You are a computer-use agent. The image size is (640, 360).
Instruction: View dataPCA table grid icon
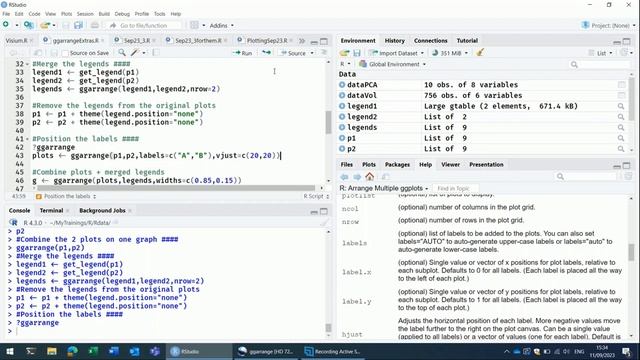(x=621, y=84)
